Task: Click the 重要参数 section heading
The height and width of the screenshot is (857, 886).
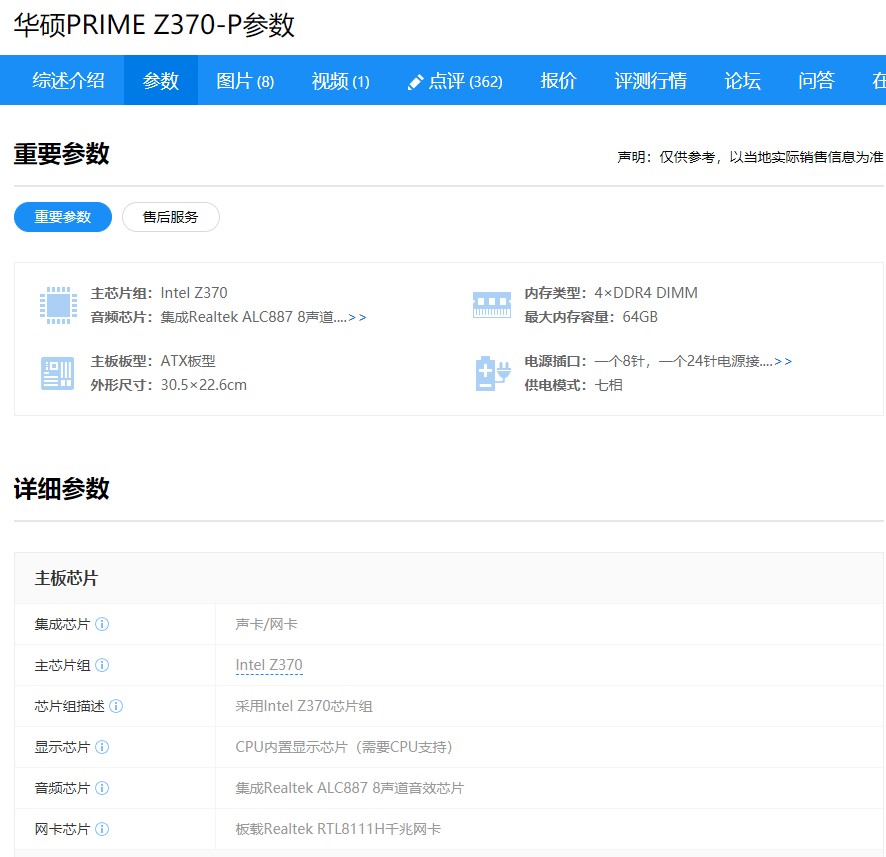Action: [x=62, y=154]
